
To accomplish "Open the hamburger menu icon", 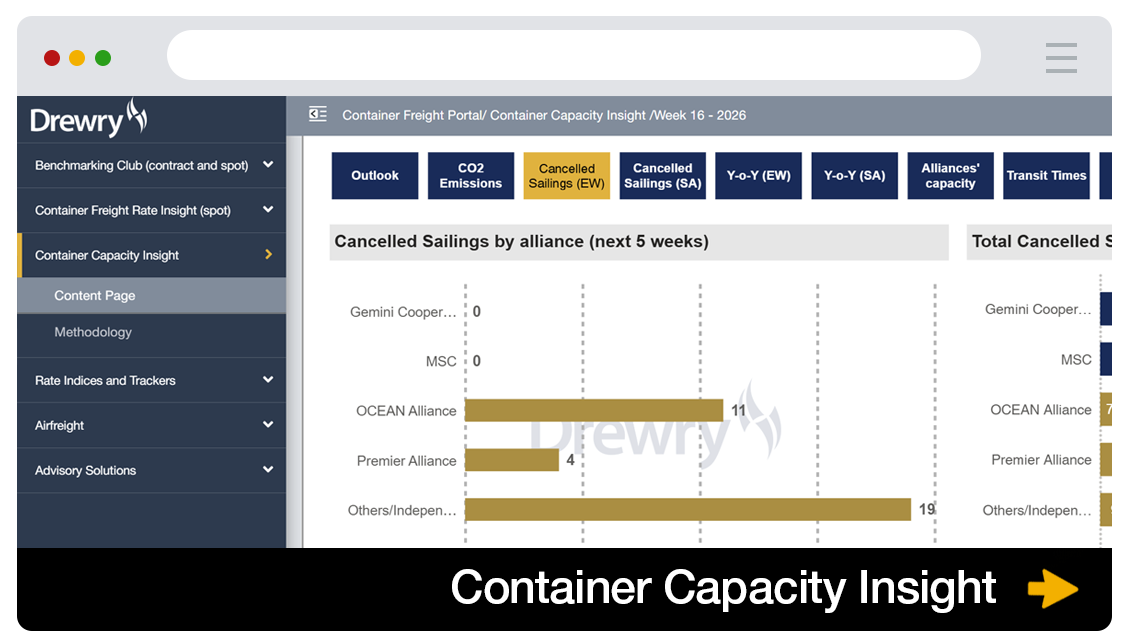I will click(1061, 58).
